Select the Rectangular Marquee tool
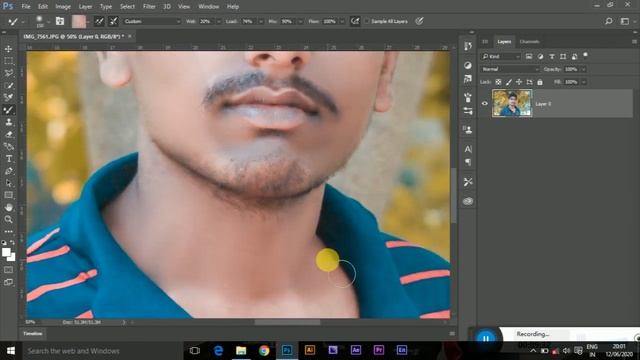 click(x=9, y=61)
